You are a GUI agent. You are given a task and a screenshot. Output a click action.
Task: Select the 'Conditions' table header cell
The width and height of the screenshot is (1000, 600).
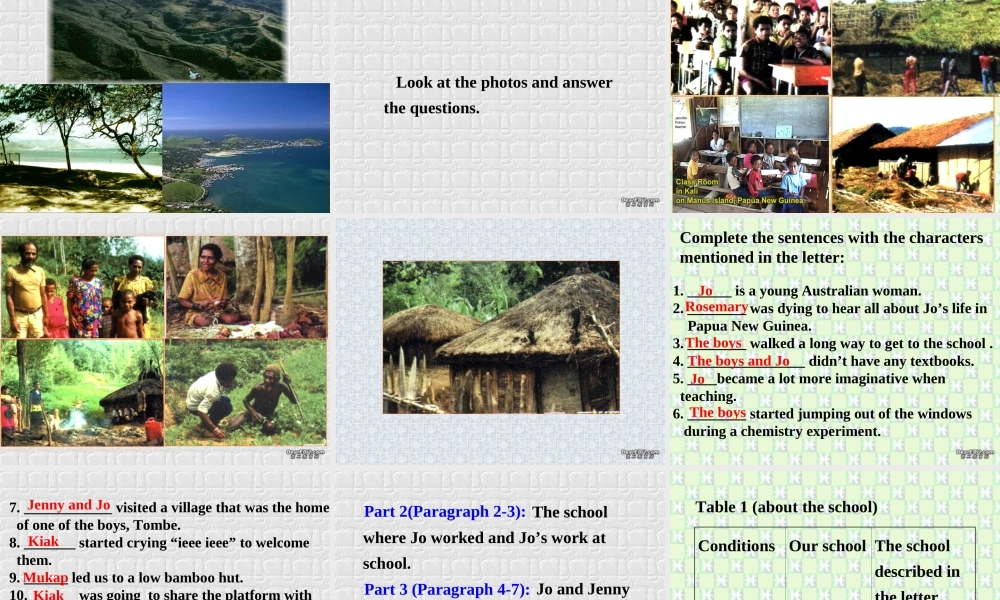(x=740, y=564)
